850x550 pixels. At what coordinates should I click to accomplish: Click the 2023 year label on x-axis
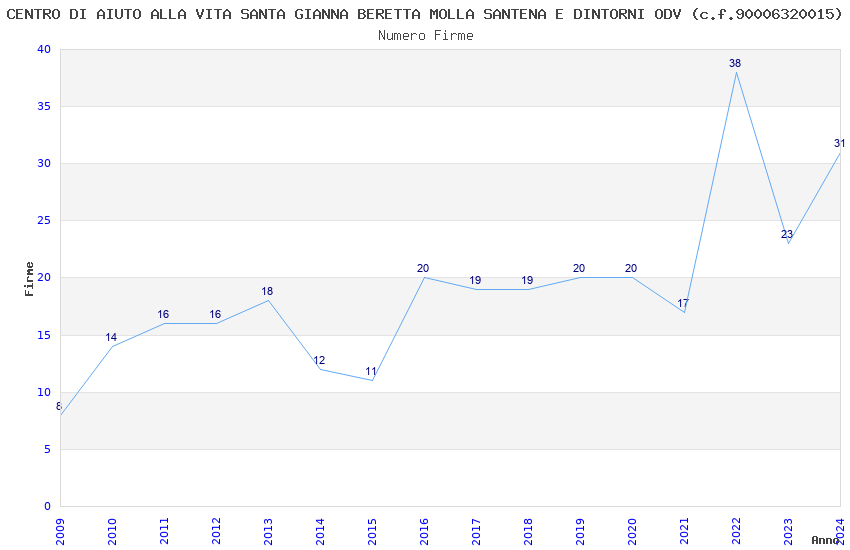pyautogui.click(x=788, y=532)
